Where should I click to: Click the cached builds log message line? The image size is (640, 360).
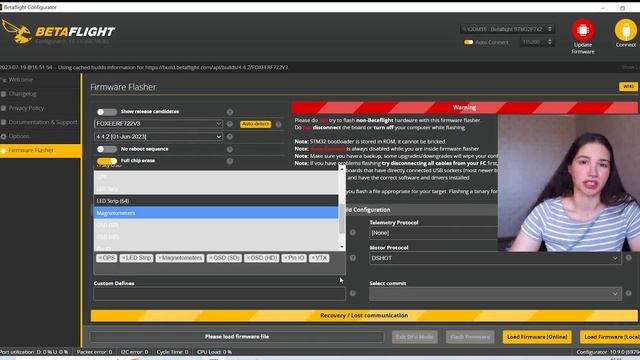pos(144,67)
